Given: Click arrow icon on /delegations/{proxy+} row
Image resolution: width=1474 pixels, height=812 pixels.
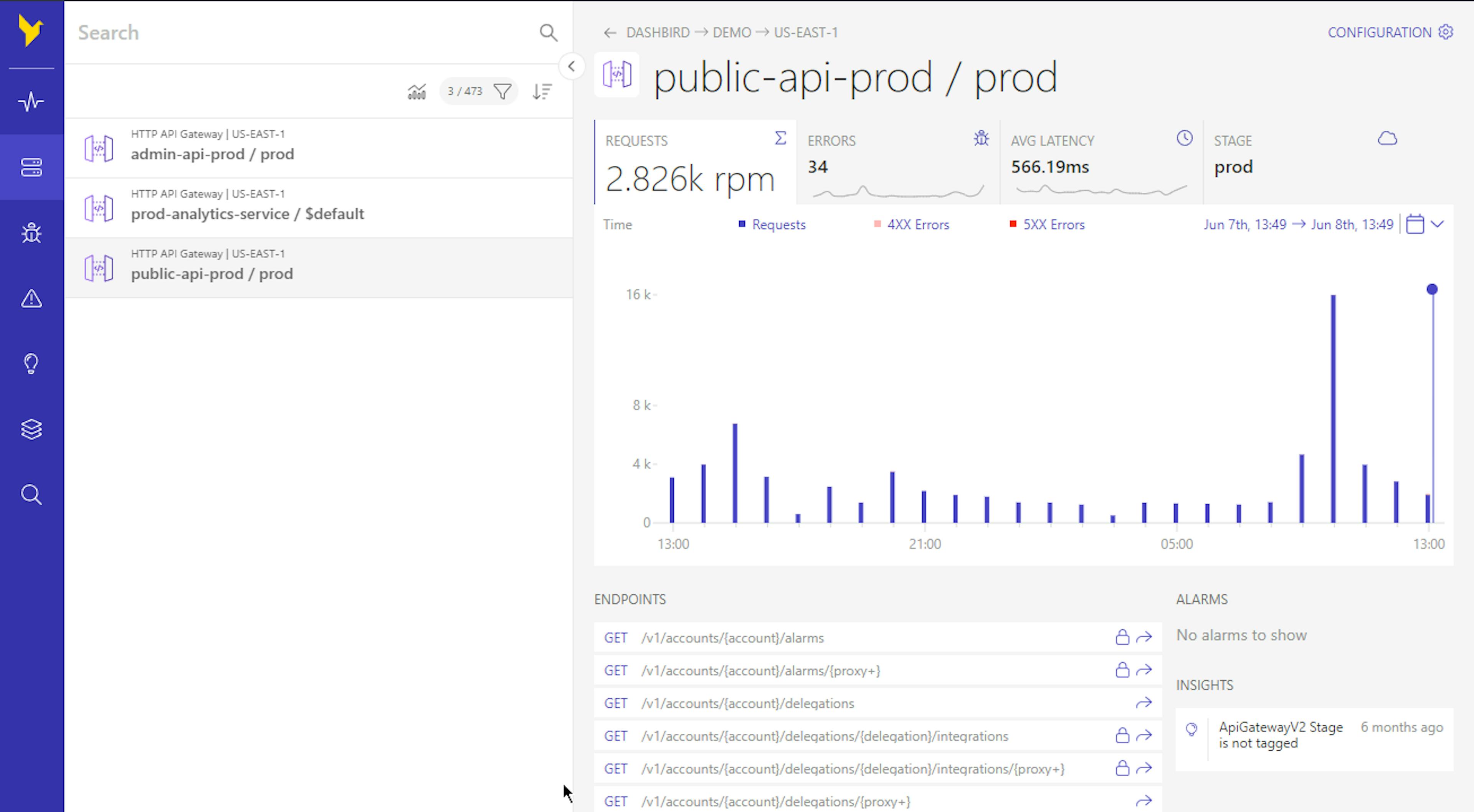Looking at the screenshot, I should pos(1144,800).
